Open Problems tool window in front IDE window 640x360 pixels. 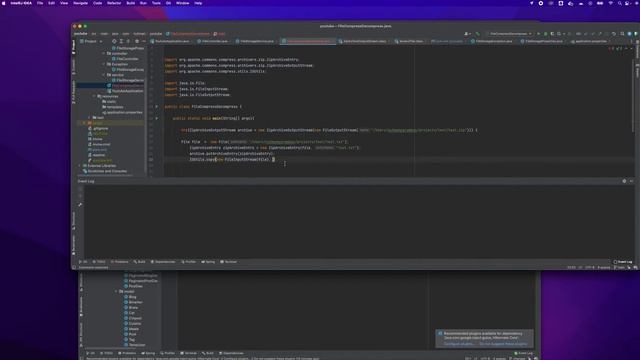[x=120, y=262]
